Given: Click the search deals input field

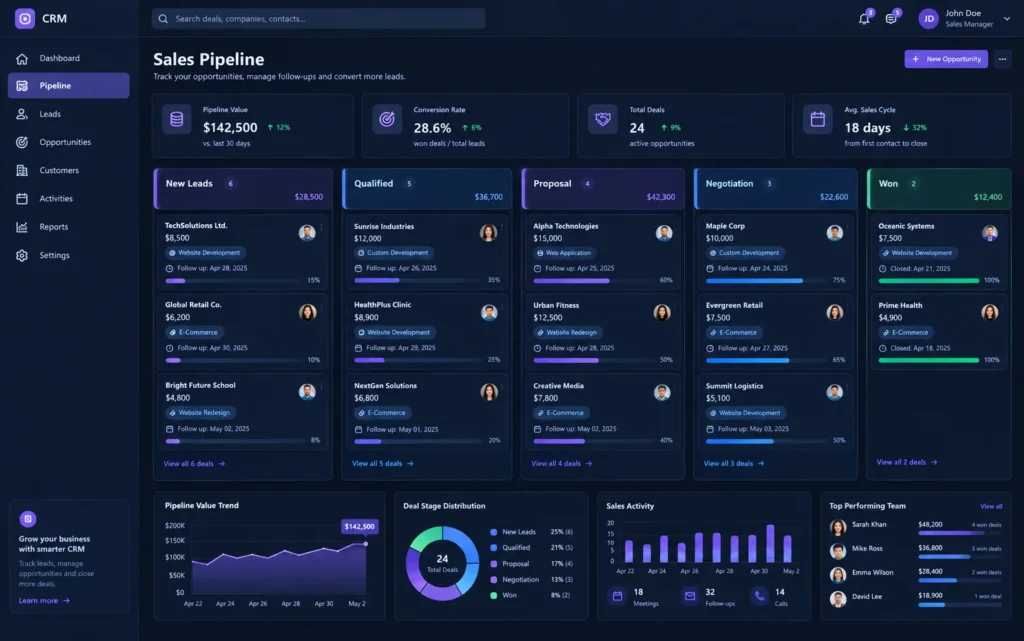Looking at the screenshot, I should pos(319,19).
